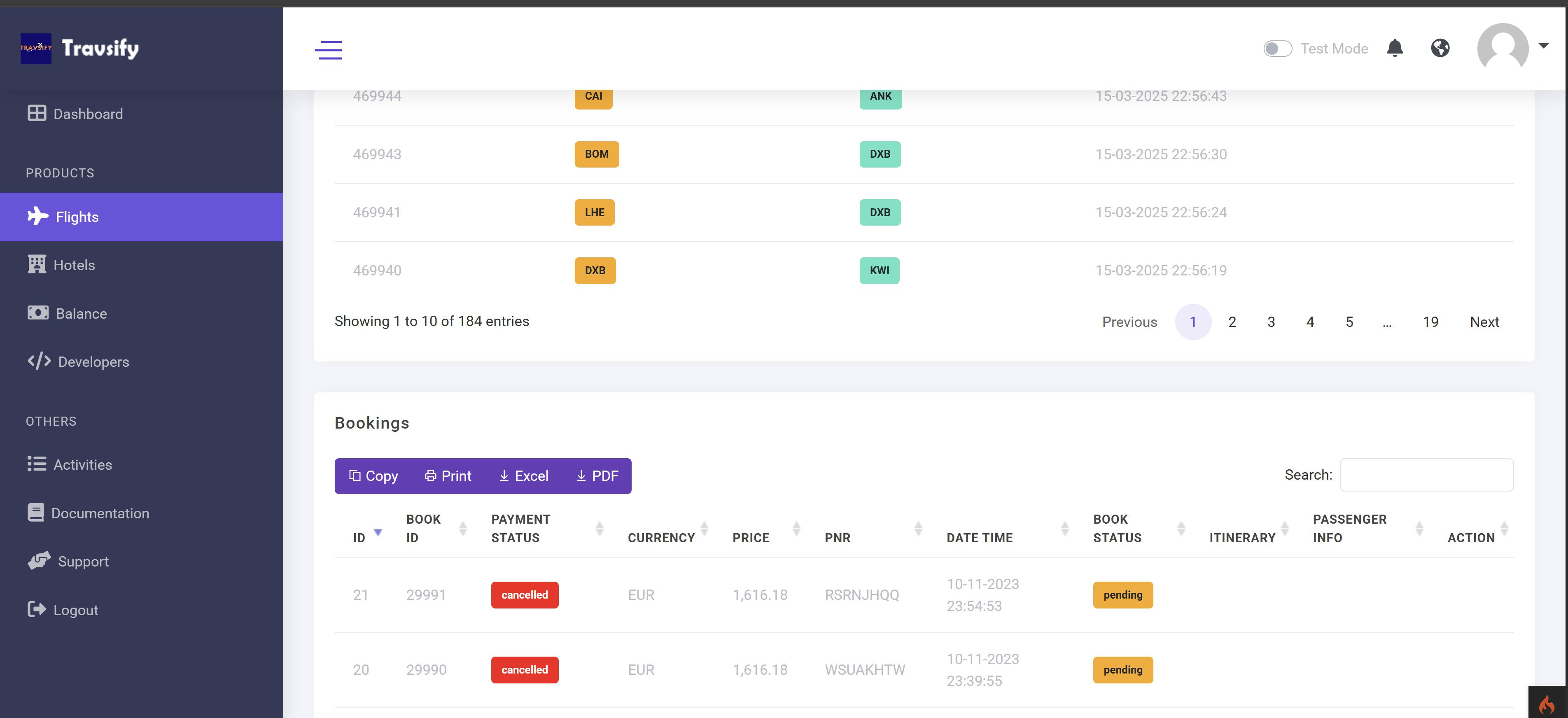
Task: Click the flame debug icon
Action: [x=1547, y=704]
